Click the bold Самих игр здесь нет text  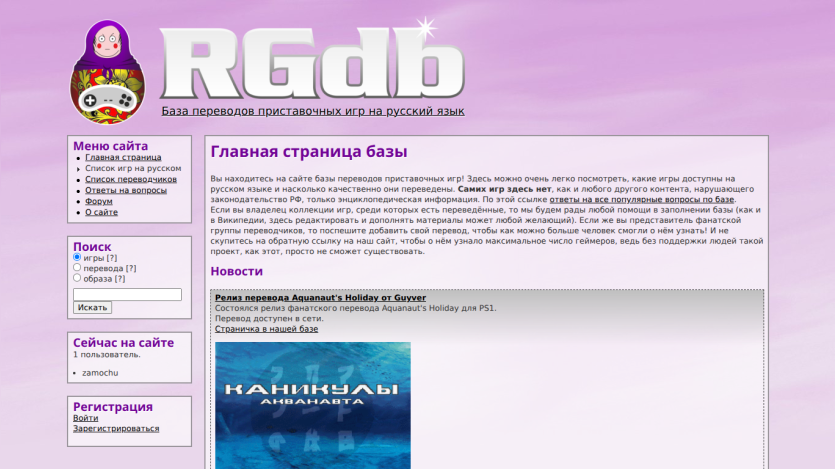pos(504,189)
